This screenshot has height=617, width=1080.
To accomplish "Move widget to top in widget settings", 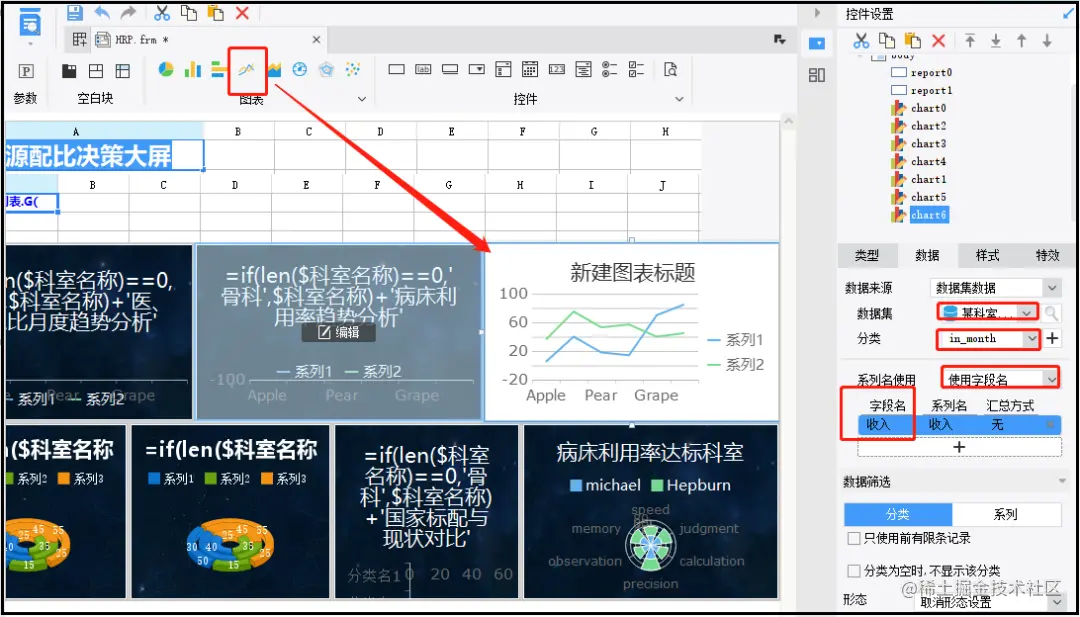I will pyautogui.click(x=970, y=41).
